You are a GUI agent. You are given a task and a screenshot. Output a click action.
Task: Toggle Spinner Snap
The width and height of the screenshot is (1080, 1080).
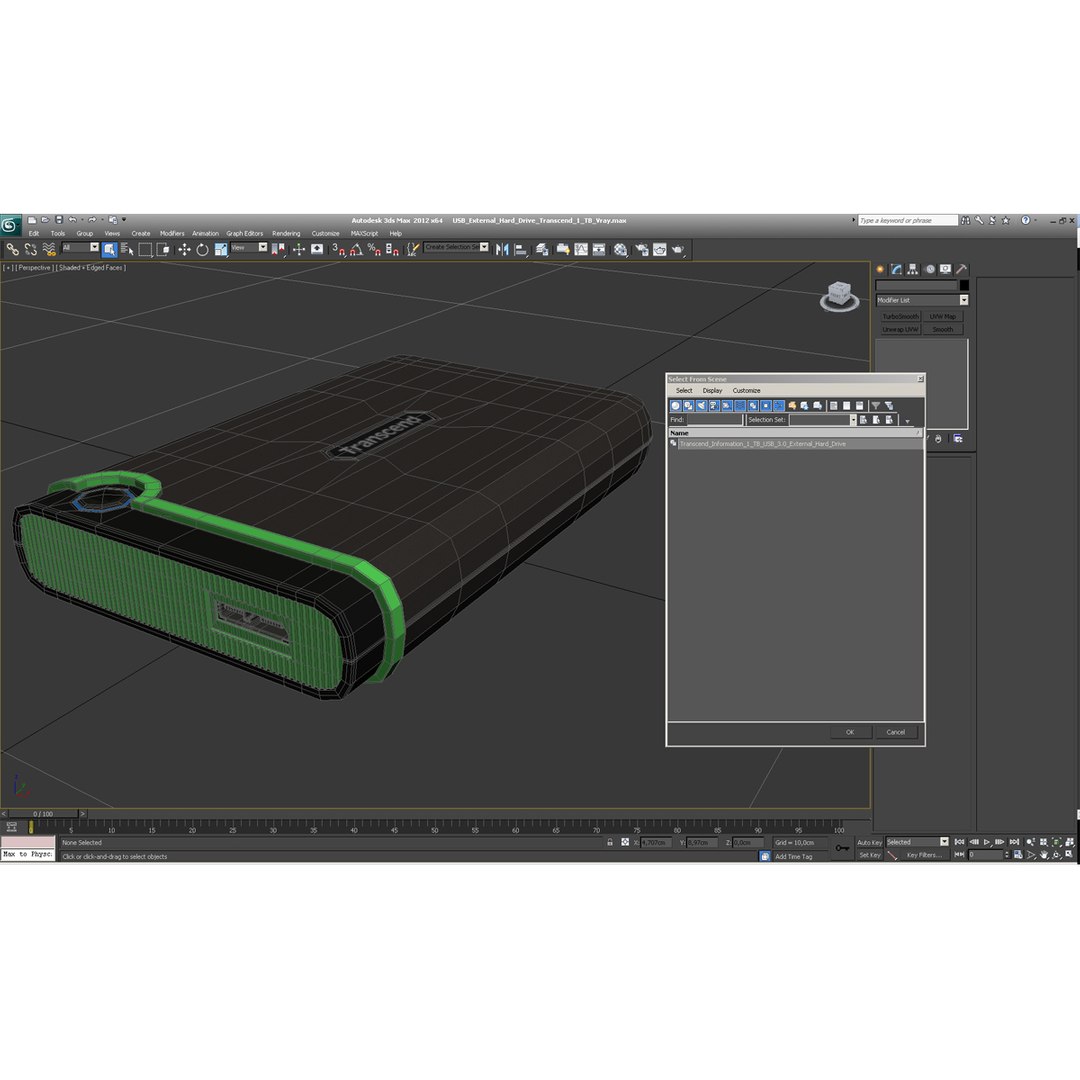(x=392, y=249)
